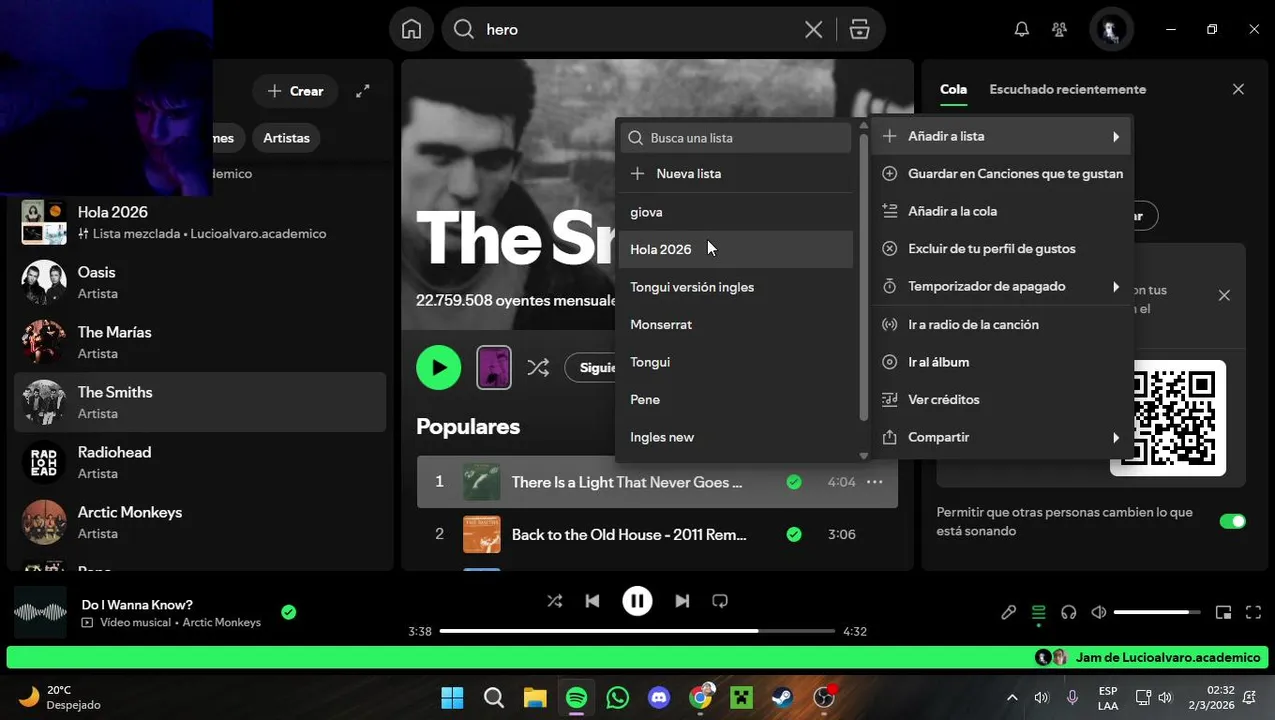1275x720 pixels.
Task: Enter full screen mode
Action: (1253, 613)
